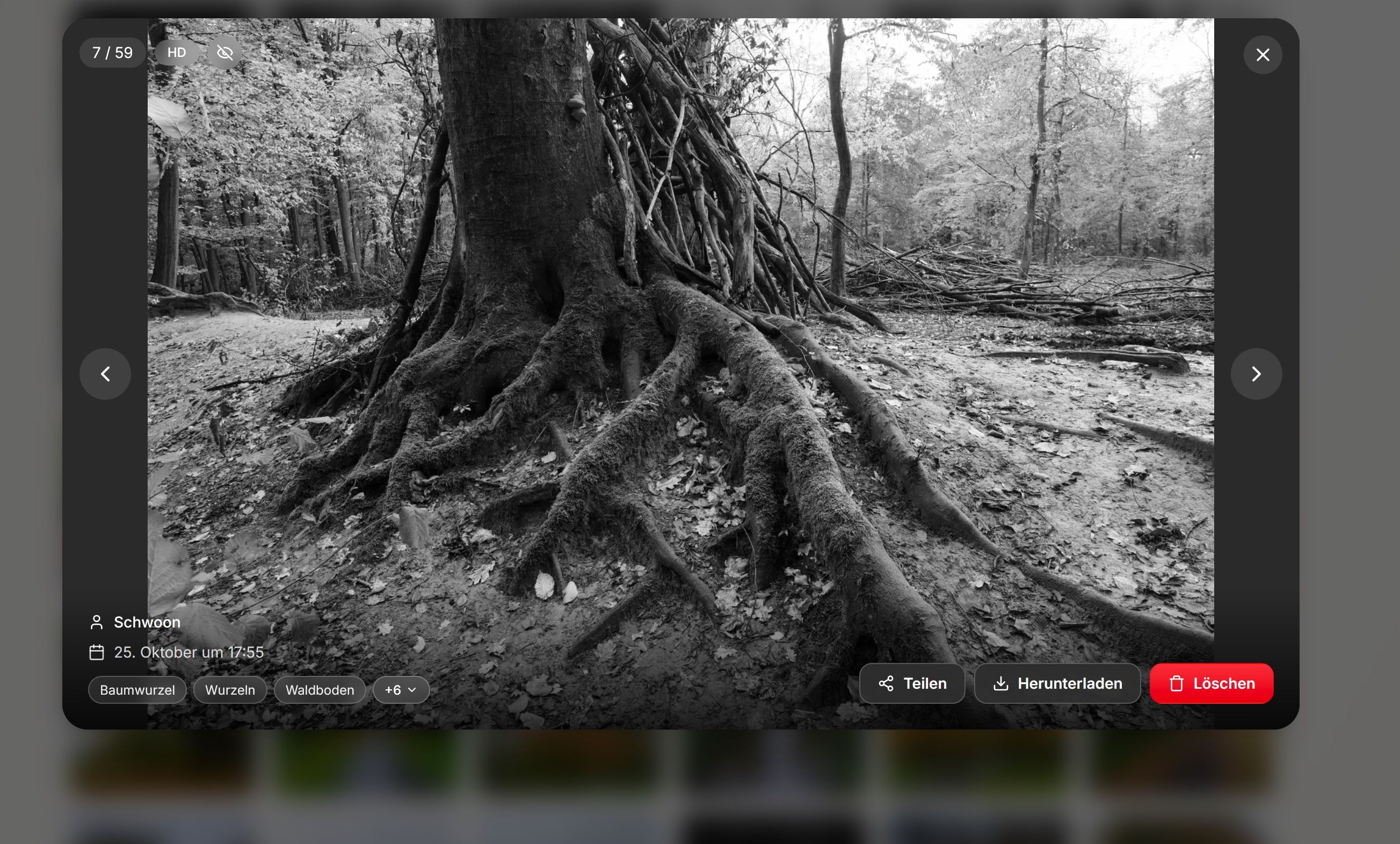Click the date 25. Oktober um 17:55
This screenshot has width=1400, height=844.
coord(188,652)
